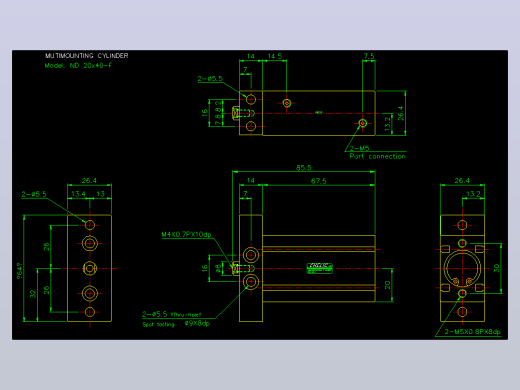Click the 30 vertical dimension value

496,268
